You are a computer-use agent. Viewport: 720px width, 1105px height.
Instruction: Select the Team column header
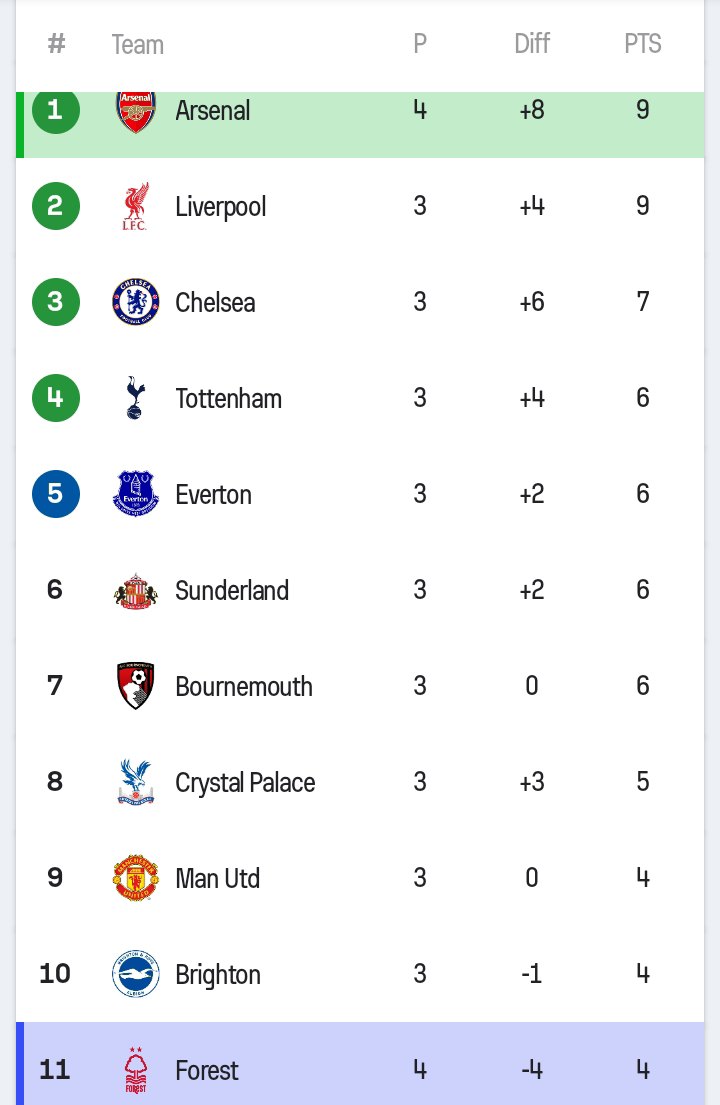tap(137, 44)
